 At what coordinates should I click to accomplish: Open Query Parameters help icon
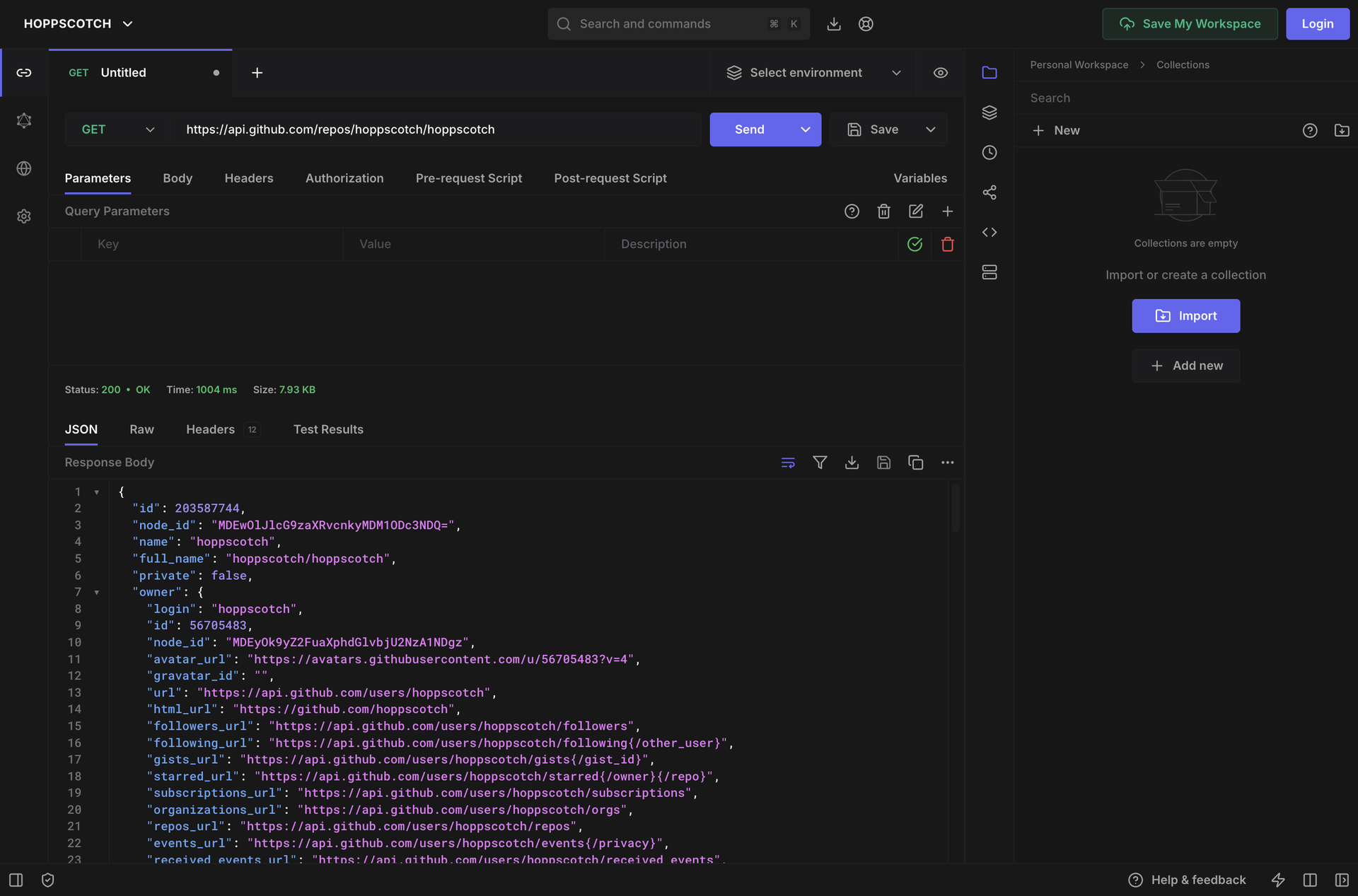[x=852, y=211]
